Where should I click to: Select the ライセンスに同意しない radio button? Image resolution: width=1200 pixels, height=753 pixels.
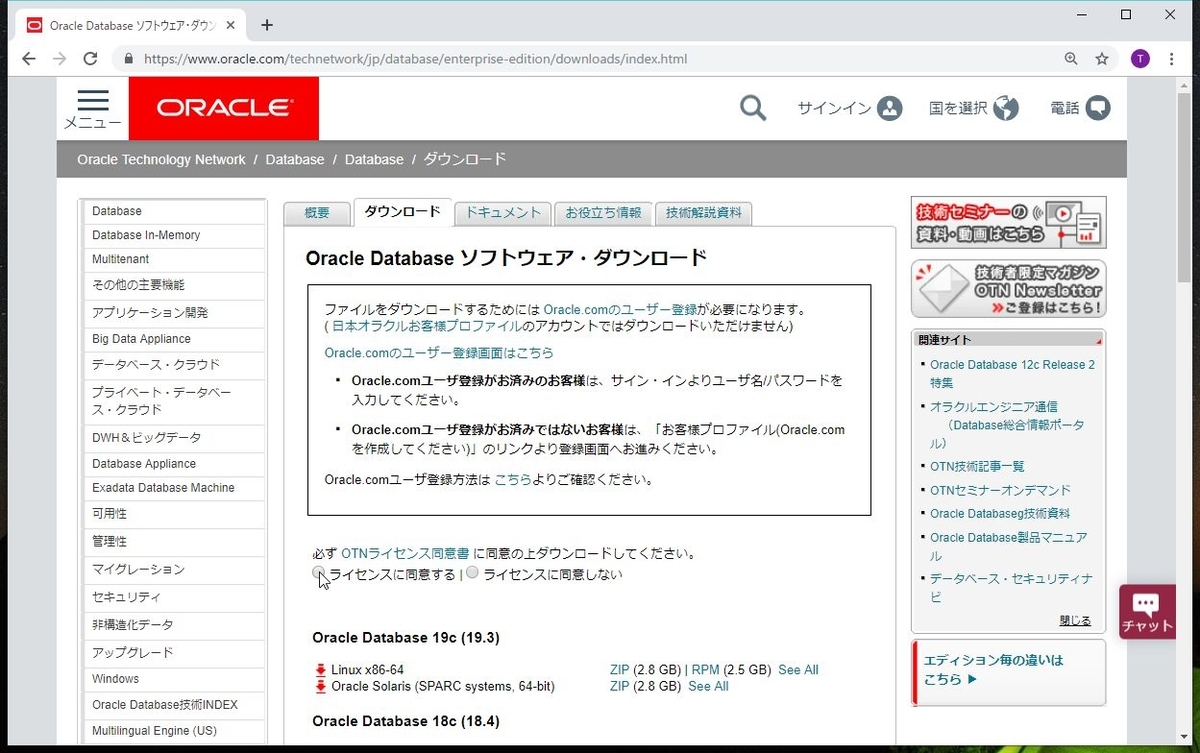pyautogui.click(x=470, y=573)
